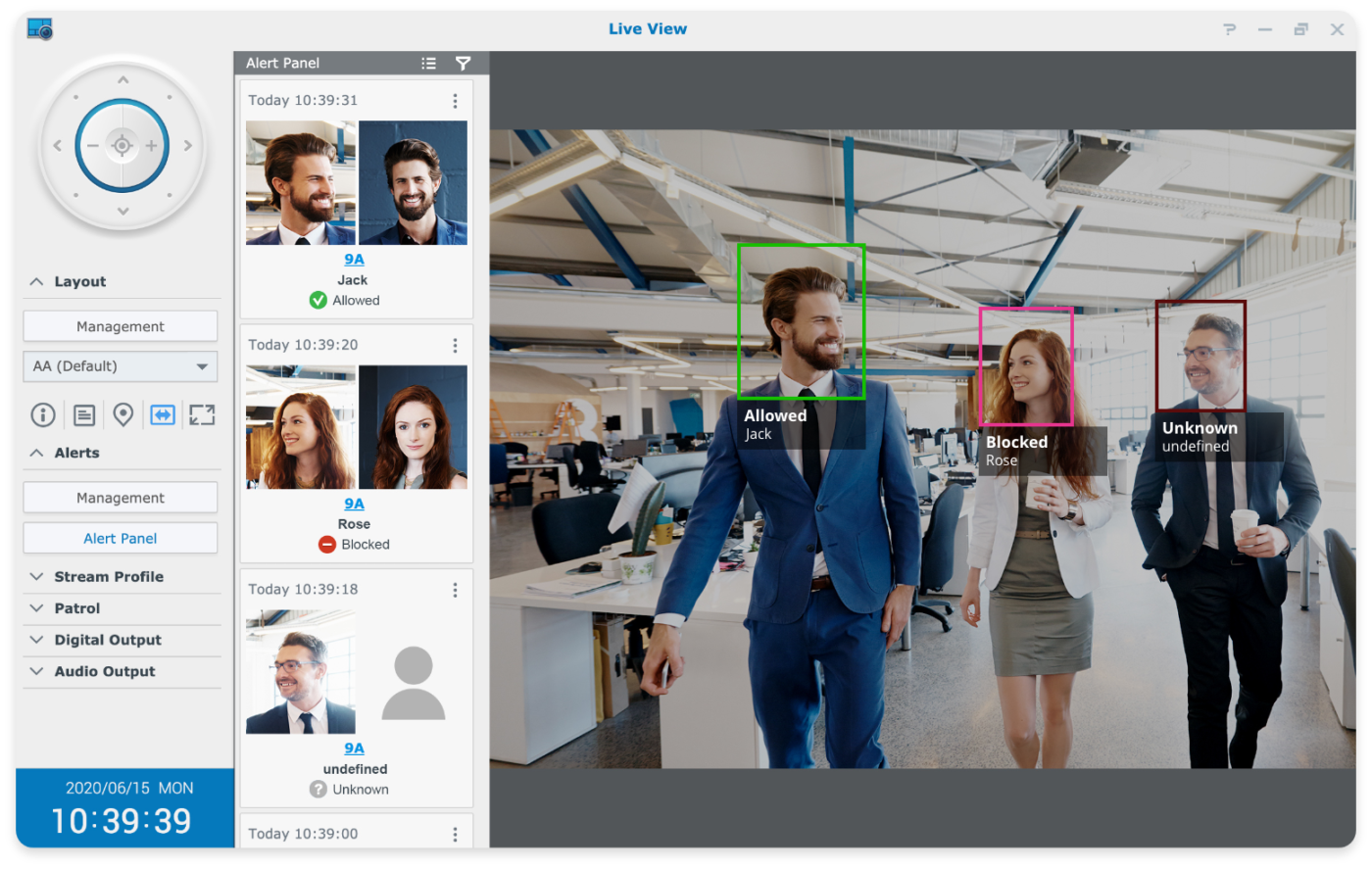Open the Alert Panel filter icon
Screen dimensions: 1372x869
pyautogui.click(x=463, y=63)
